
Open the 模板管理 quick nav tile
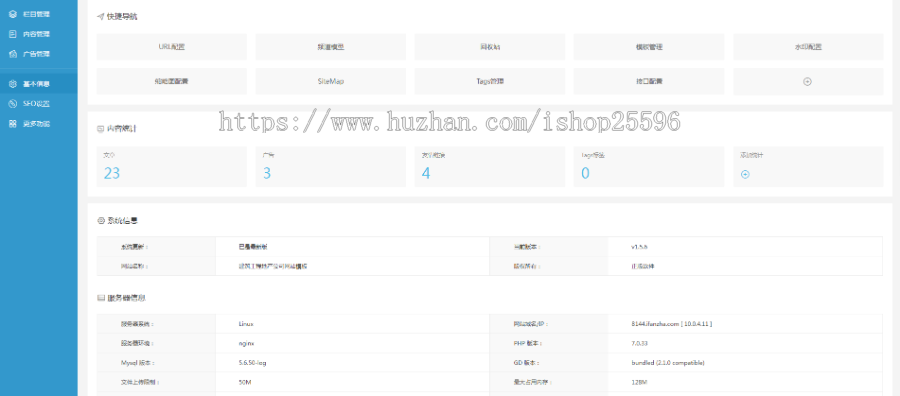coord(649,47)
